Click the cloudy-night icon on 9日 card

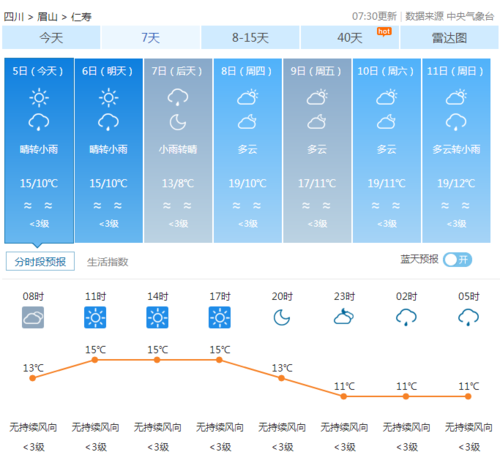[317, 122]
